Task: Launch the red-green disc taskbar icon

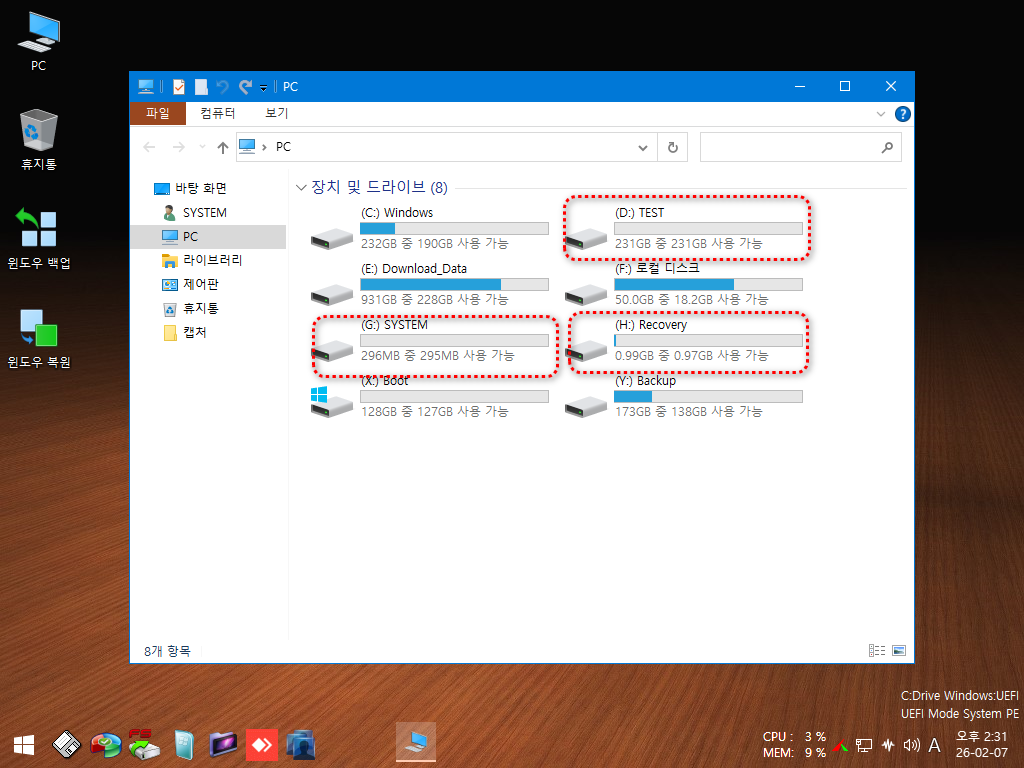Action: [x=105, y=744]
